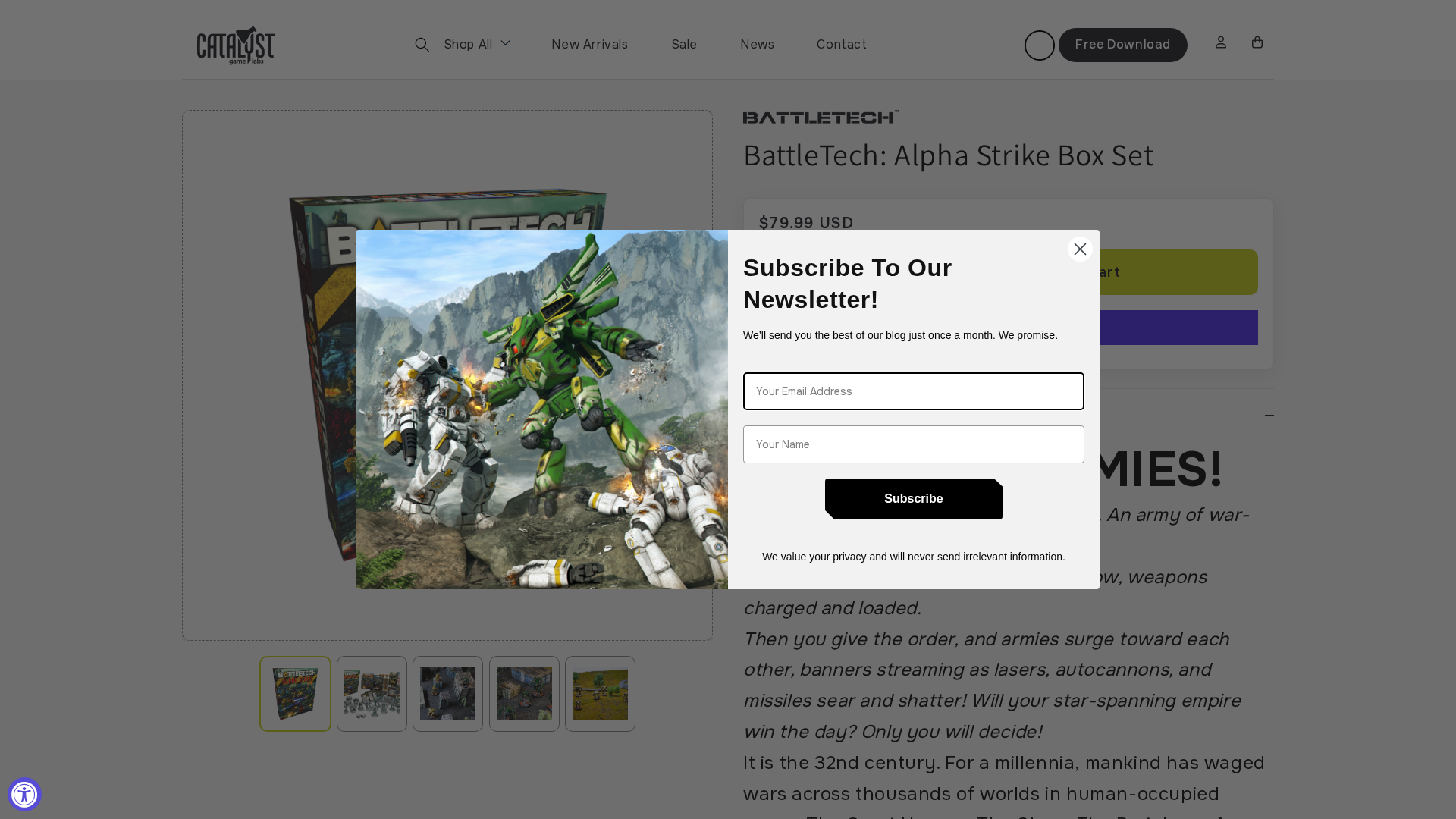Close the newsletter popup
This screenshot has height=819, width=1456.
1079,249
